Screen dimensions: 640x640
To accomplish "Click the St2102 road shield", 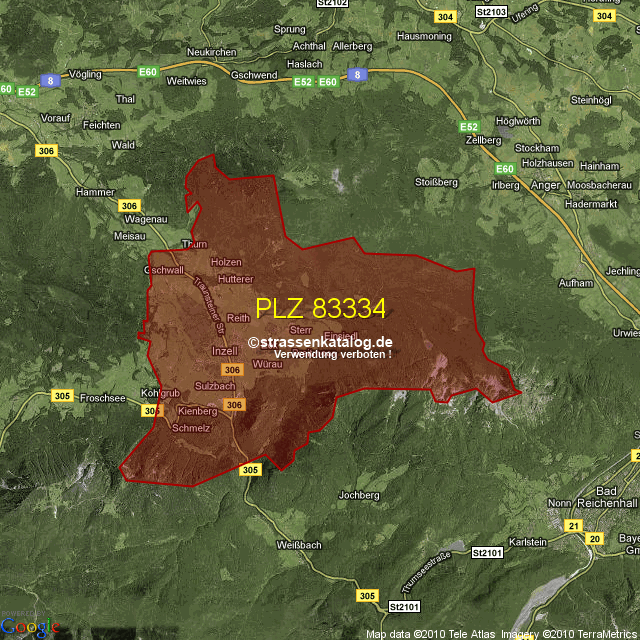I will pos(332,3).
